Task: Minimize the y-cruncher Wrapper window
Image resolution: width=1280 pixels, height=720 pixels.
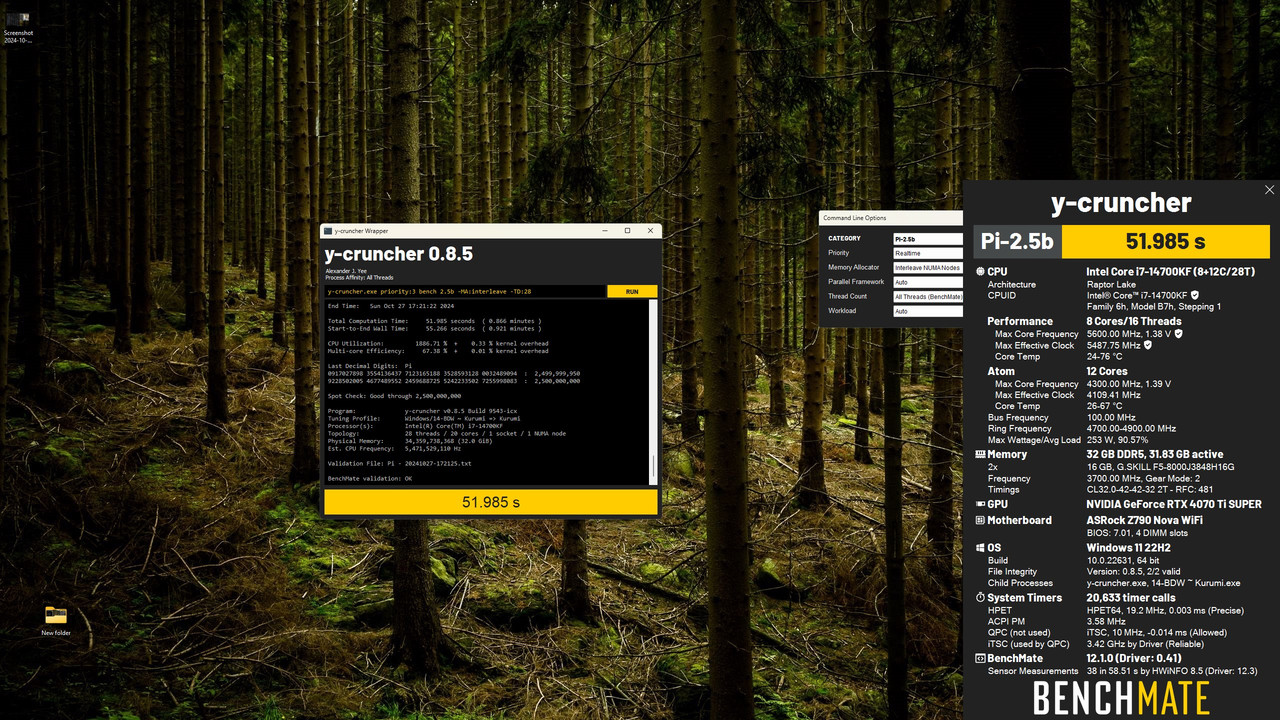Action: click(x=605, y=230)
